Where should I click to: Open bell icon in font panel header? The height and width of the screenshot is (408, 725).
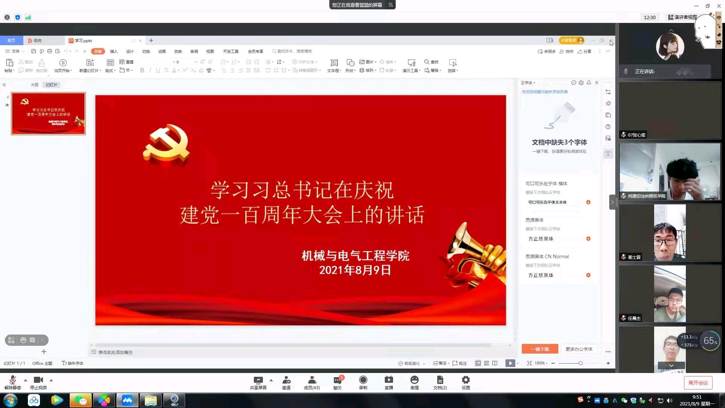[x=589, y=83]
